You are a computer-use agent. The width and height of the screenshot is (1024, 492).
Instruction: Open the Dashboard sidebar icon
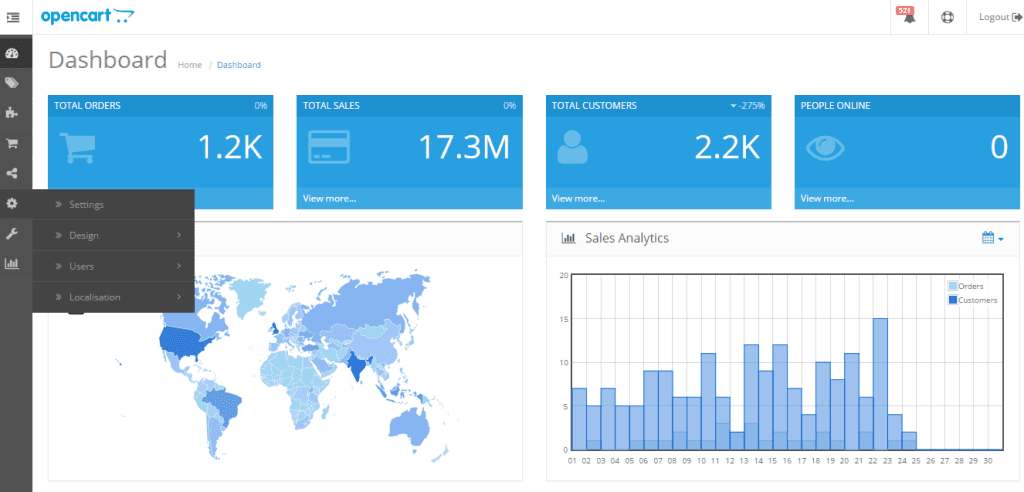[x=12, y=54]
